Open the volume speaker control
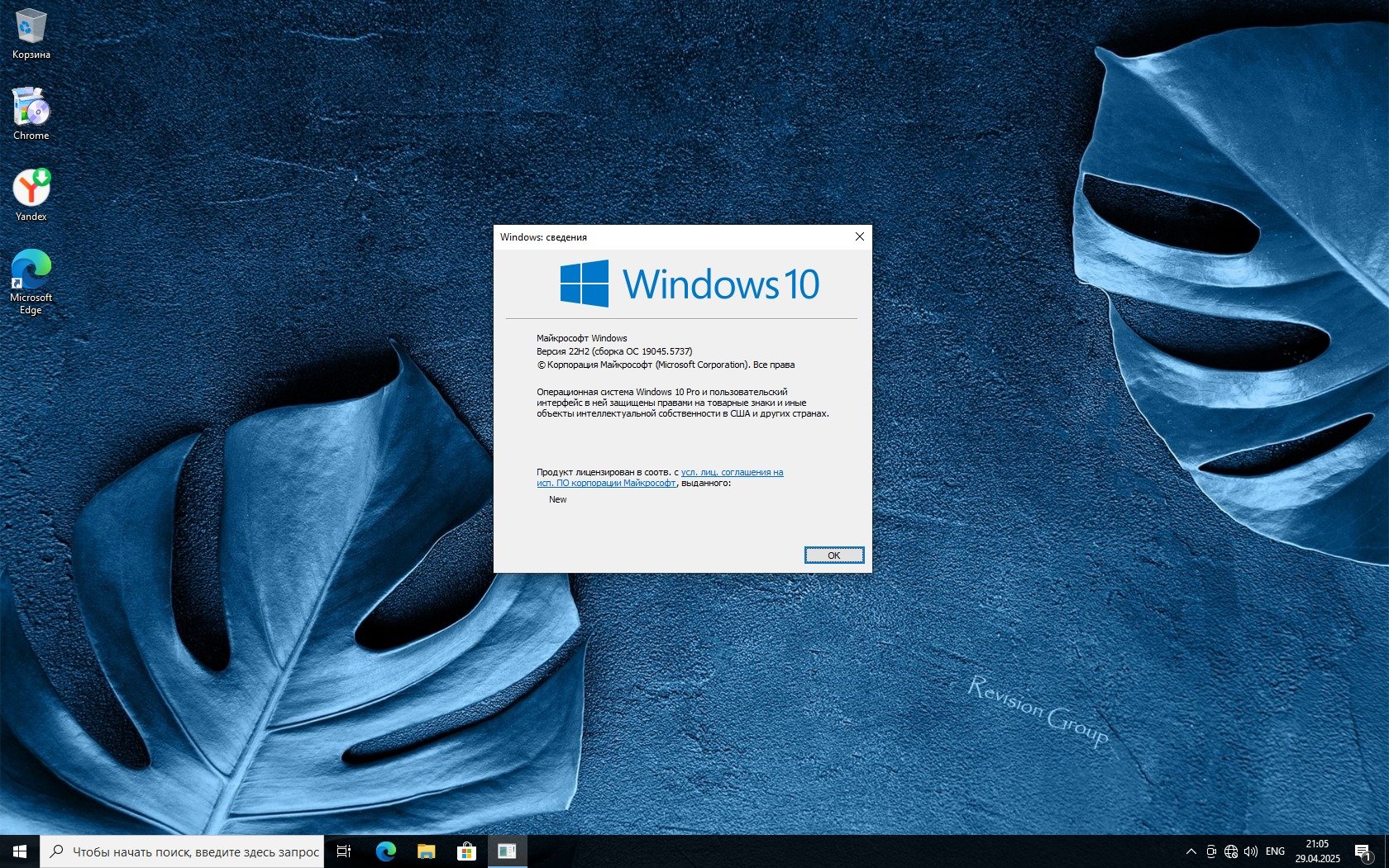The width and height of the screenshot is (1389, 868). 1251,851
